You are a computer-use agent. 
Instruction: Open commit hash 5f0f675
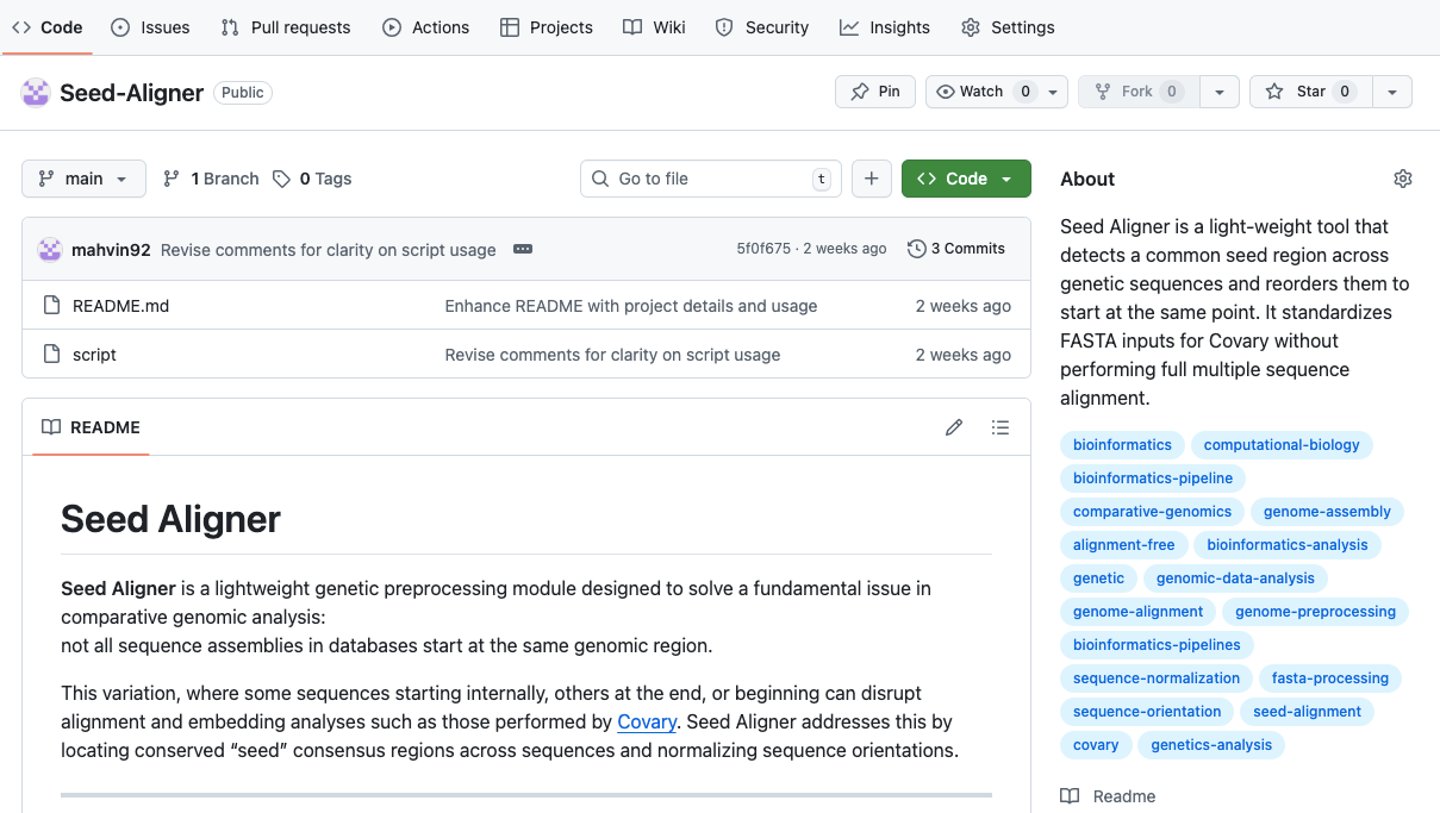point(763,249)
